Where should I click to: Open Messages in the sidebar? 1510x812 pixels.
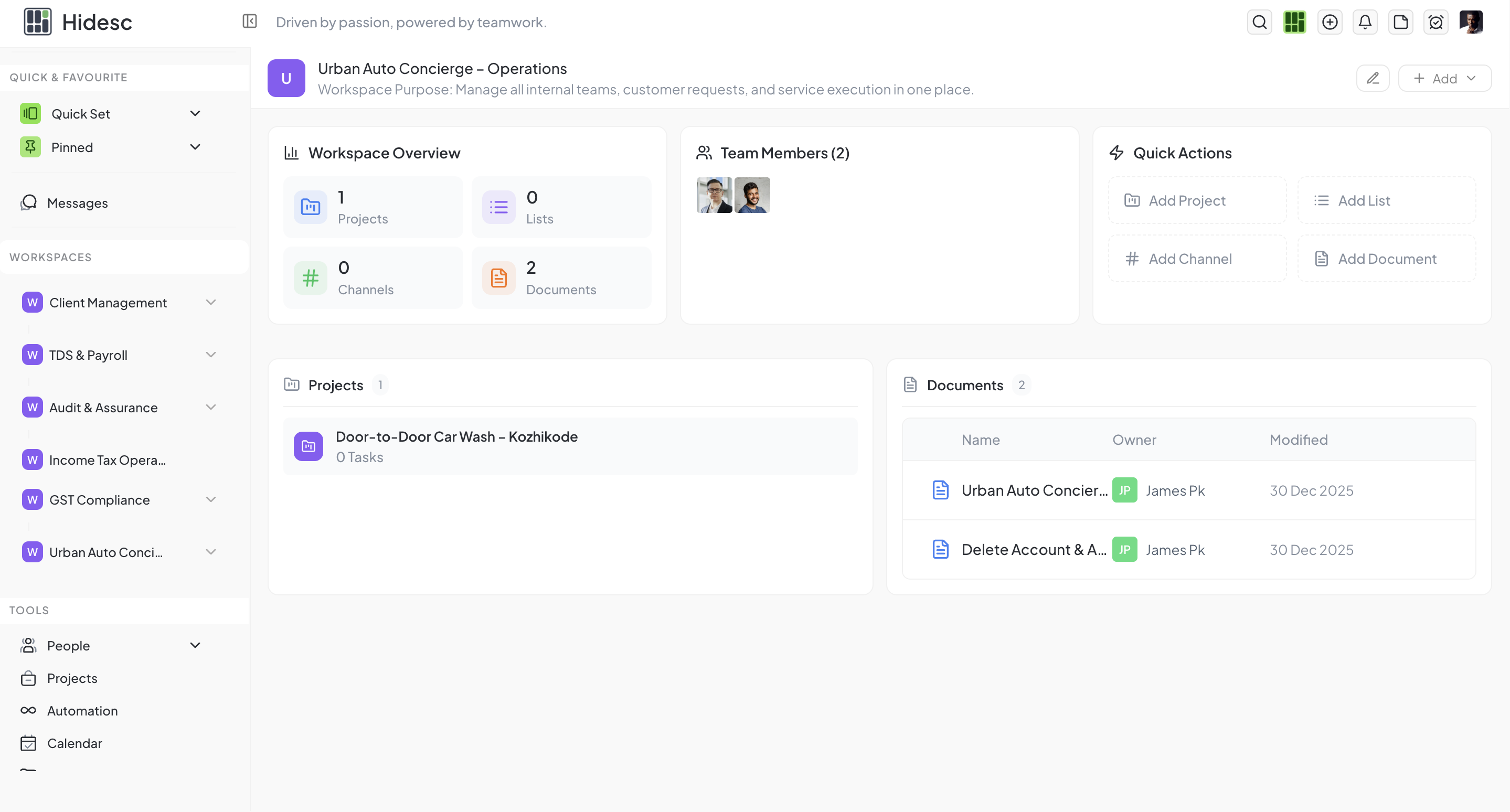pos(77,202)
